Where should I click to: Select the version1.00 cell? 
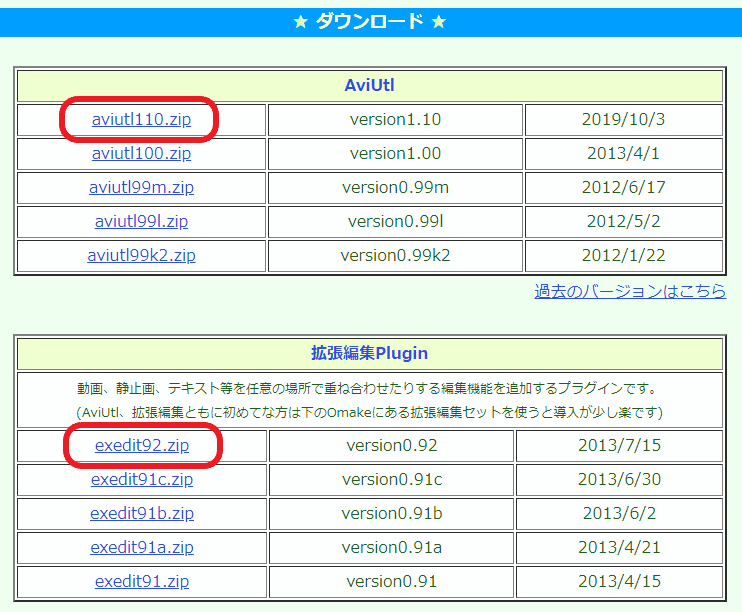pos(395,153)
